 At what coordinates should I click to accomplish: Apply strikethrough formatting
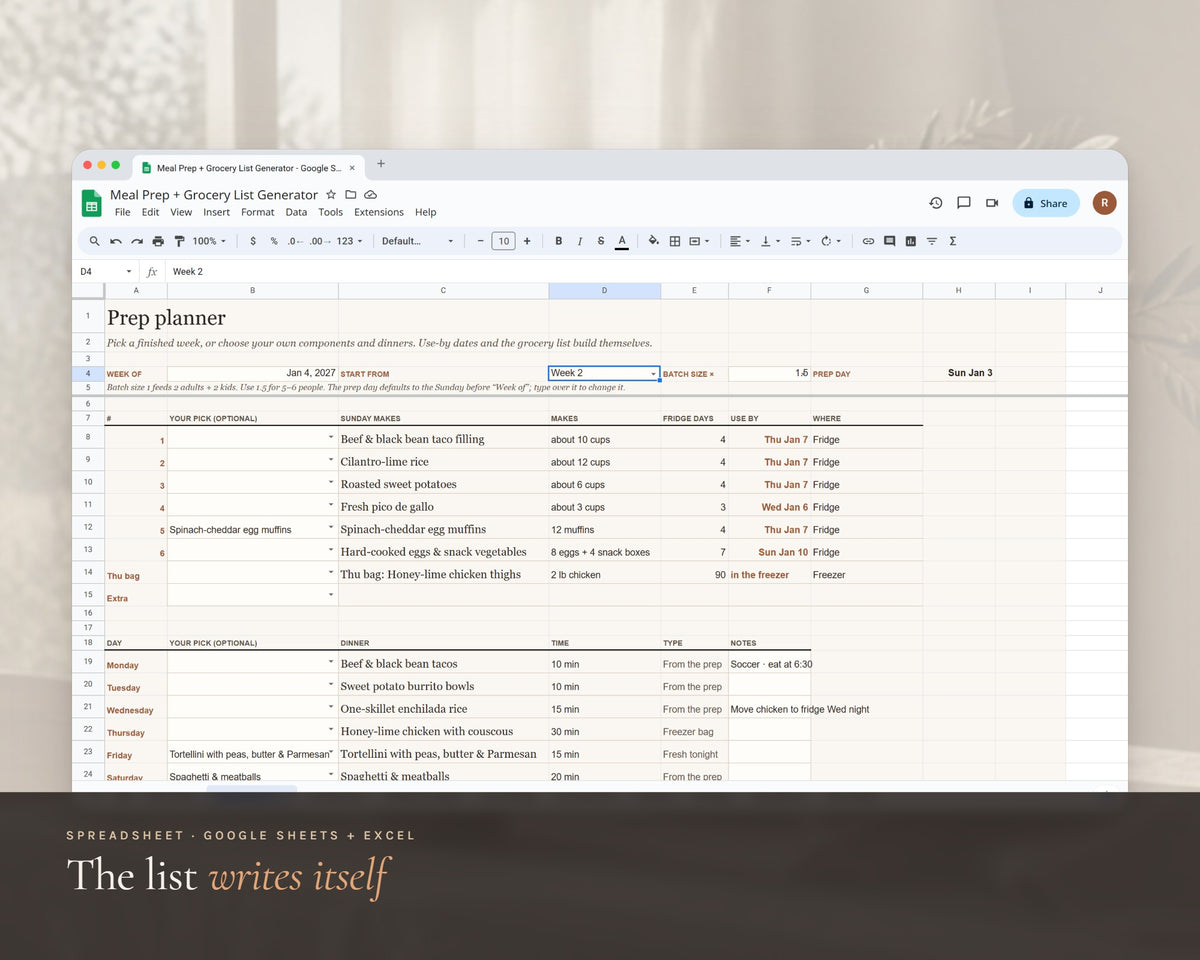coord(600,241)
